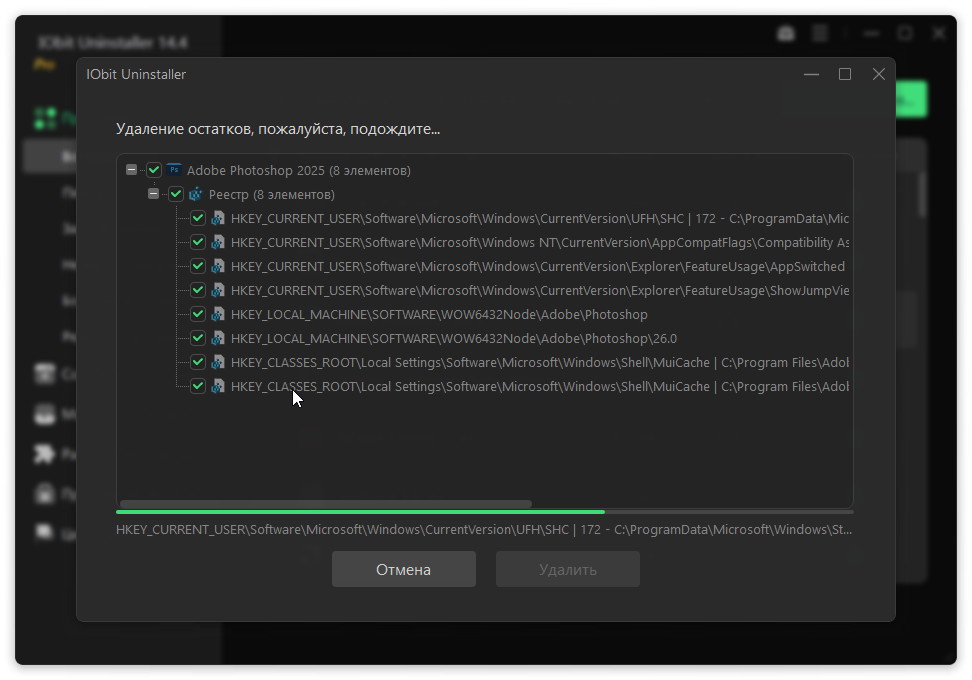Screen dimensions: 972x680
Task: Toggle checkbox for FeatureUsage\AppSwitched entry
Action: click(198, 267)
